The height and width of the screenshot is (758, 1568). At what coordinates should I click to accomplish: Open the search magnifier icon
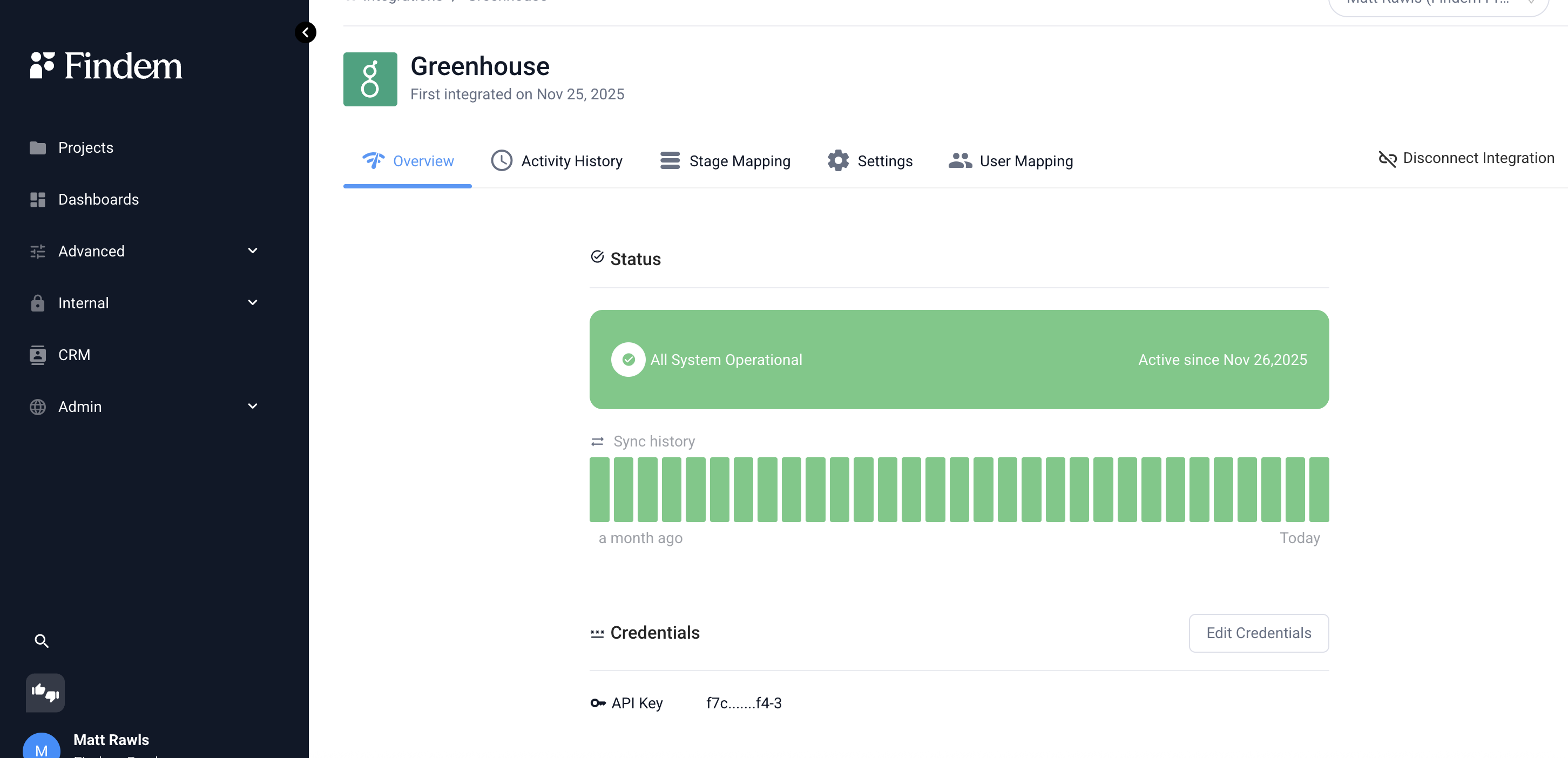click(x=42, y=640)
